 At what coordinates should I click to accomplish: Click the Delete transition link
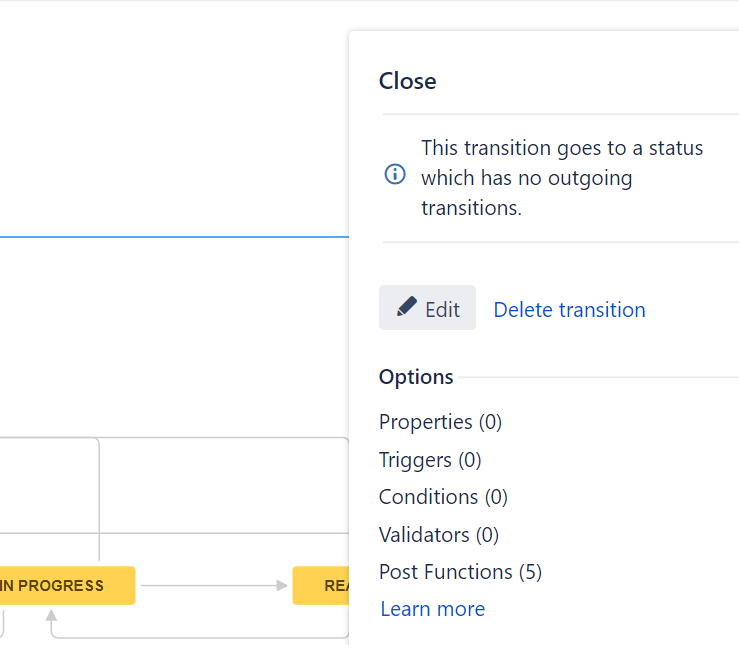coord(569,310)
